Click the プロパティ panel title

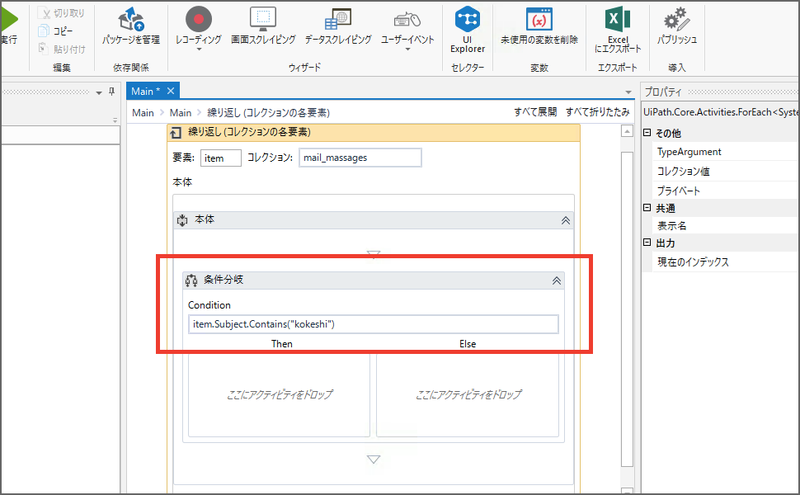coord(663,92)
